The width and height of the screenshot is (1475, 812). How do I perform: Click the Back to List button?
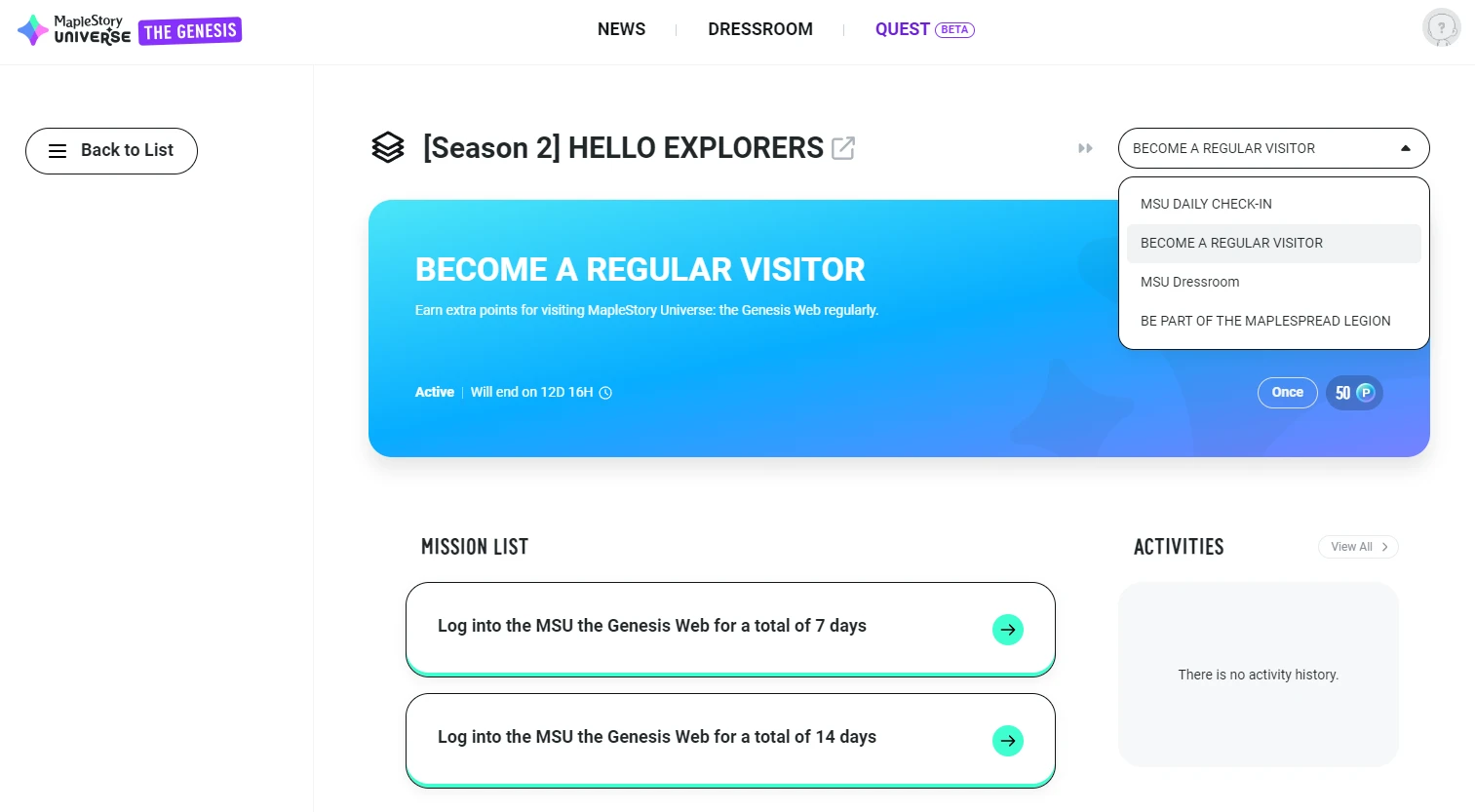(x=111, y=151)
